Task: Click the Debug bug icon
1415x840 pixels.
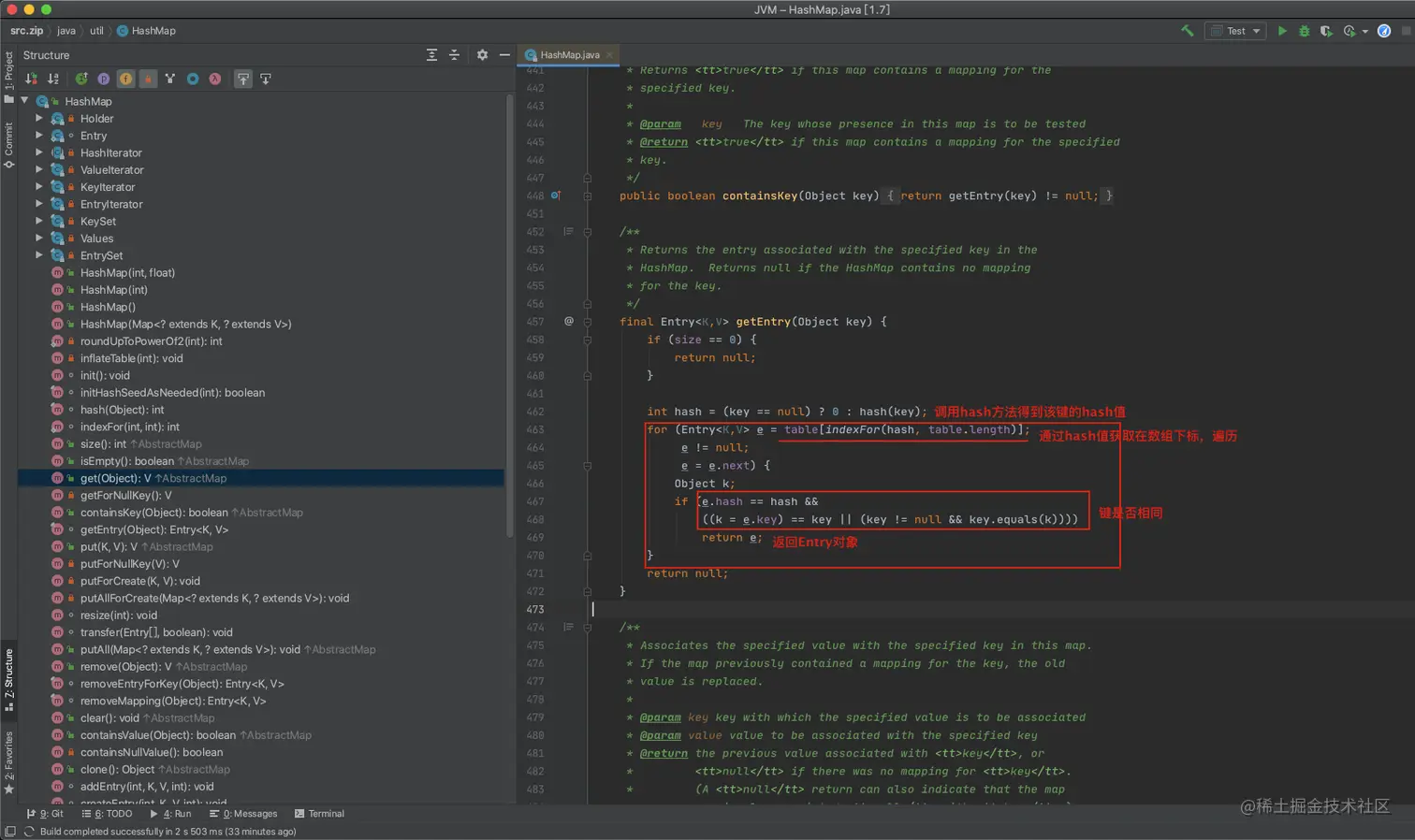Action: point(1304,31)
